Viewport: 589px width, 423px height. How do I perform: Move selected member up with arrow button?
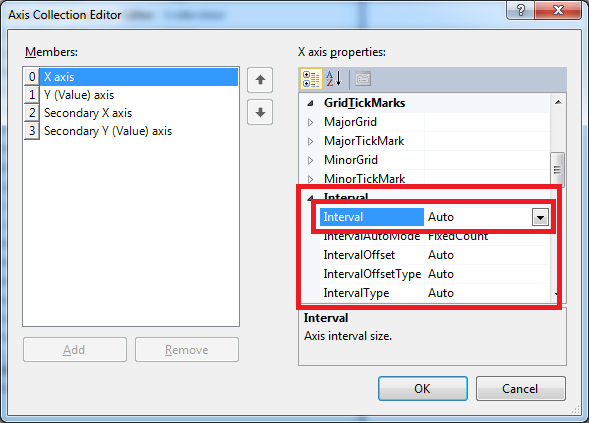(260, 80)
